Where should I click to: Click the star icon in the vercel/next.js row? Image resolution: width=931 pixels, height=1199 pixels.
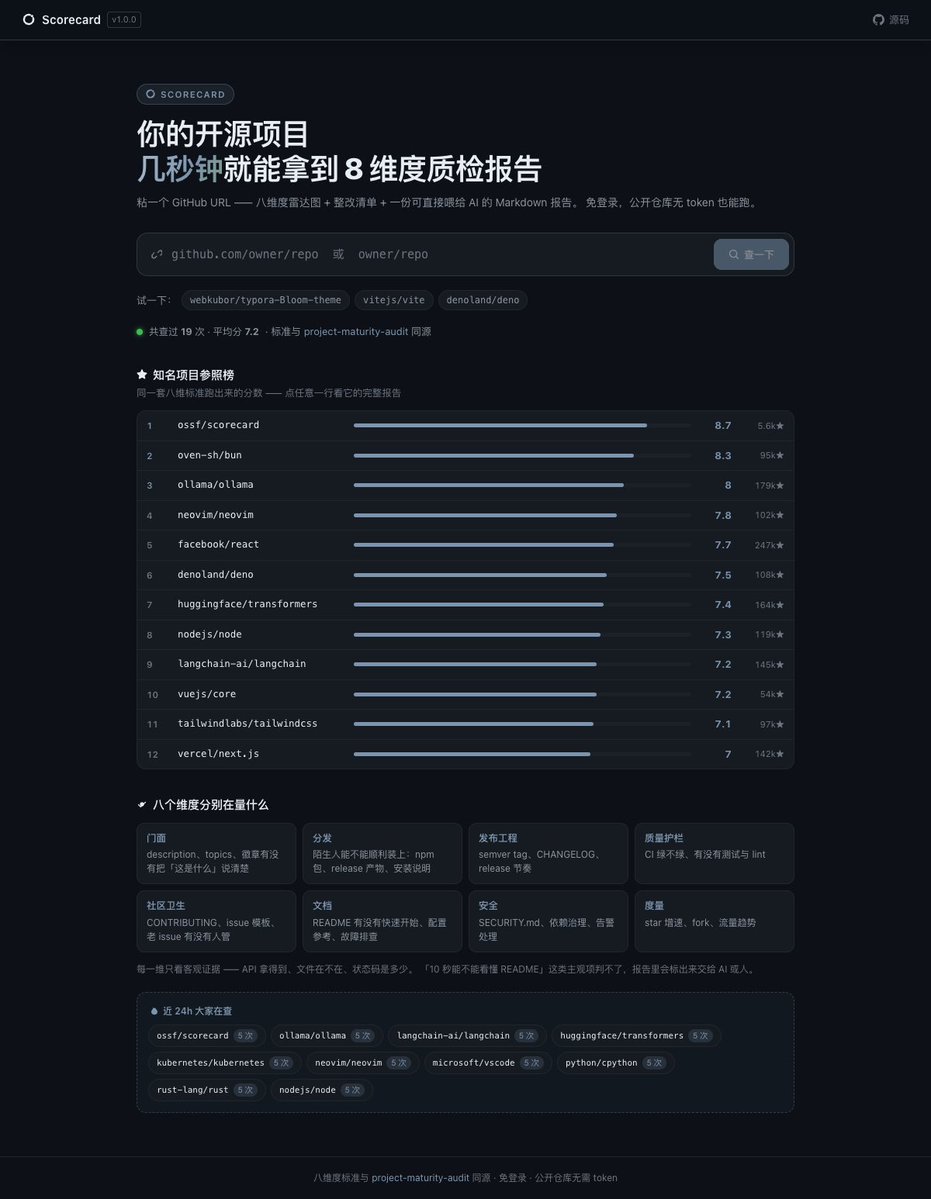(x=780, y=754)
